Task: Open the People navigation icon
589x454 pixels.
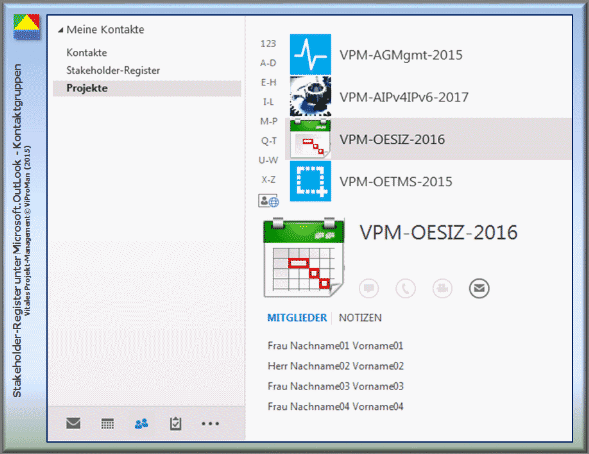Action: tap(141, 424)
